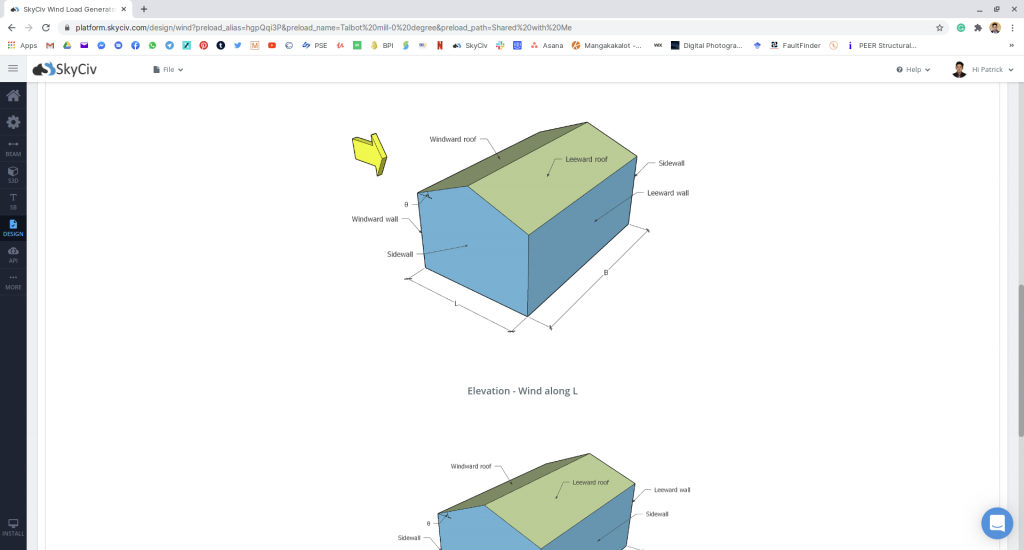The width and height of the screenshot is (1024, 550).
Task: Open the chat support bubble
Action: click(x=996, y=522)
